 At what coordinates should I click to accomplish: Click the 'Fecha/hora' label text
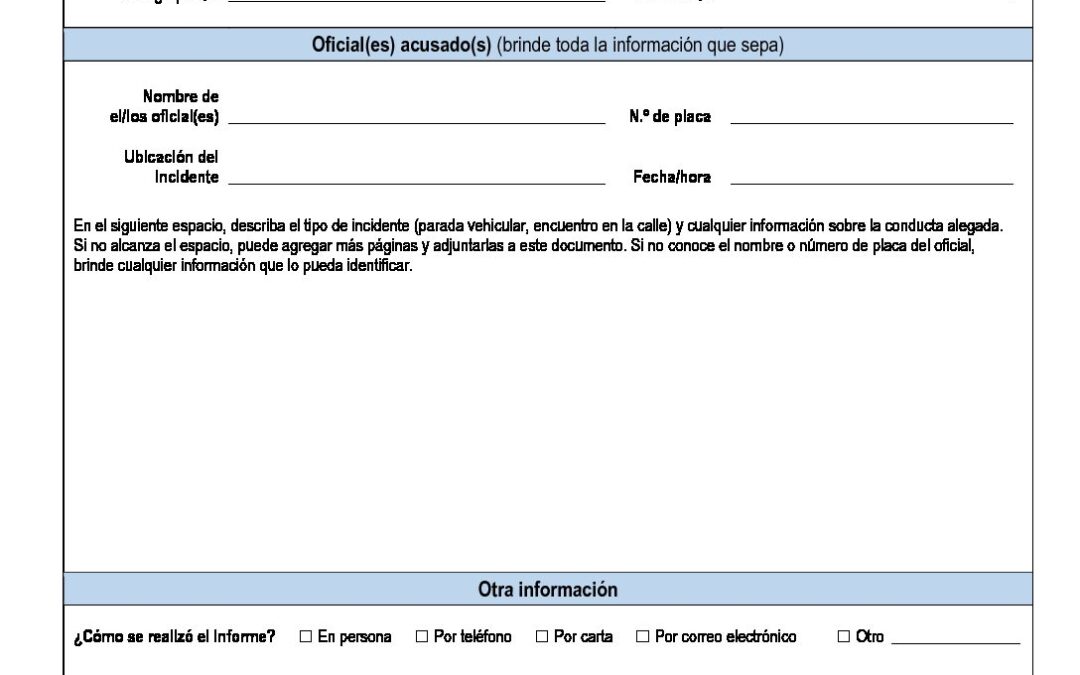pyautogui.click(x=672, y=178)
